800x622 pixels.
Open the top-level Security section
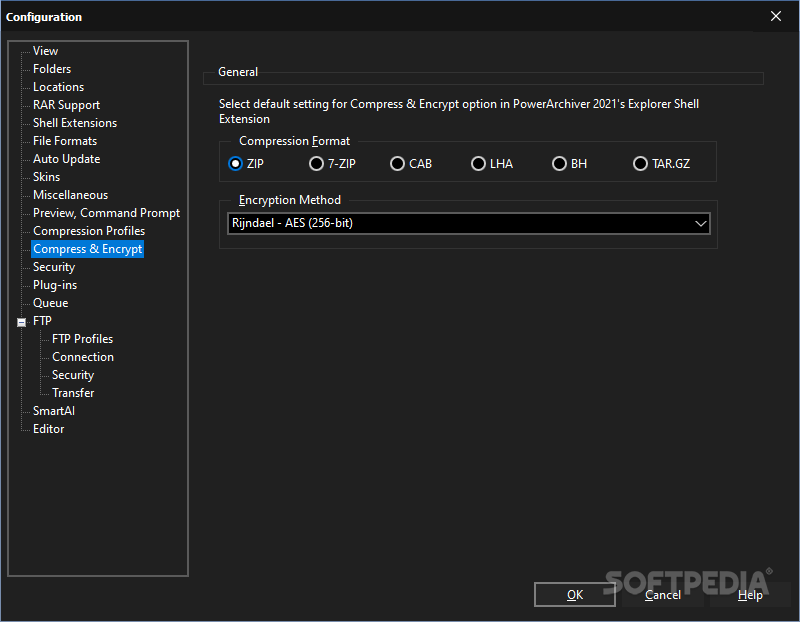(54, 267)
